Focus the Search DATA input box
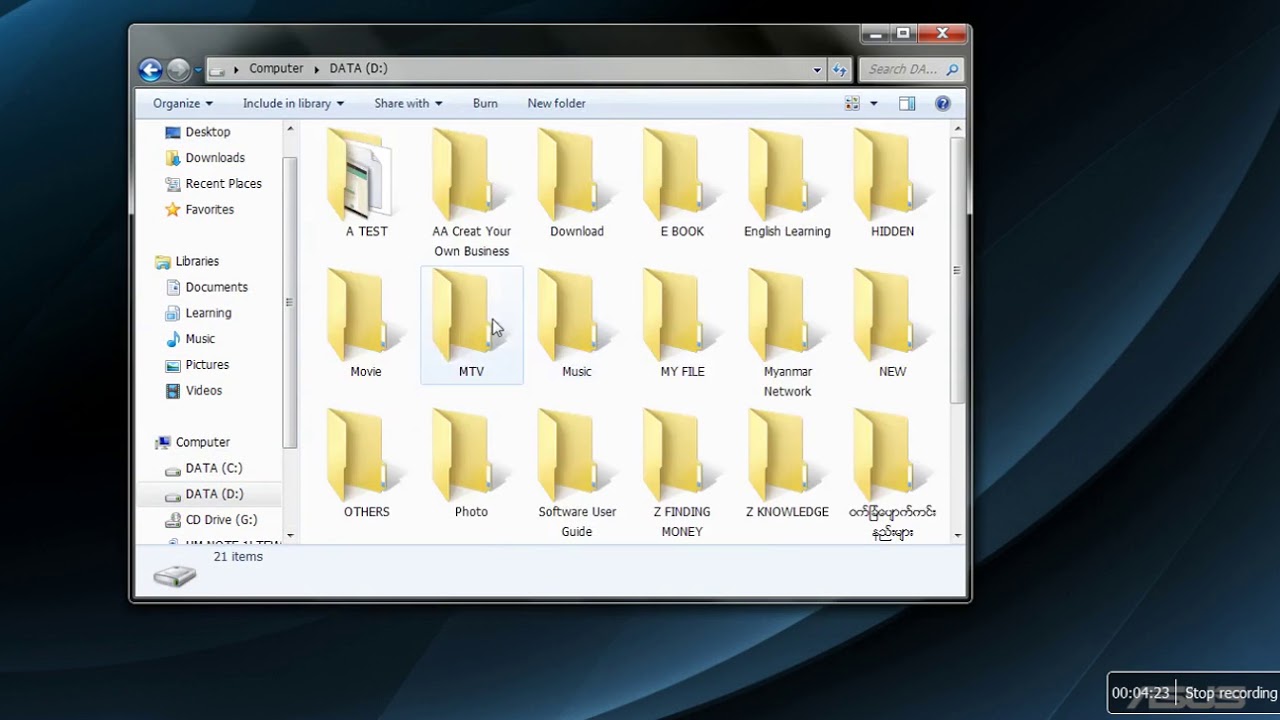This screenshot has width=1280, height=720. click(902, 69)
